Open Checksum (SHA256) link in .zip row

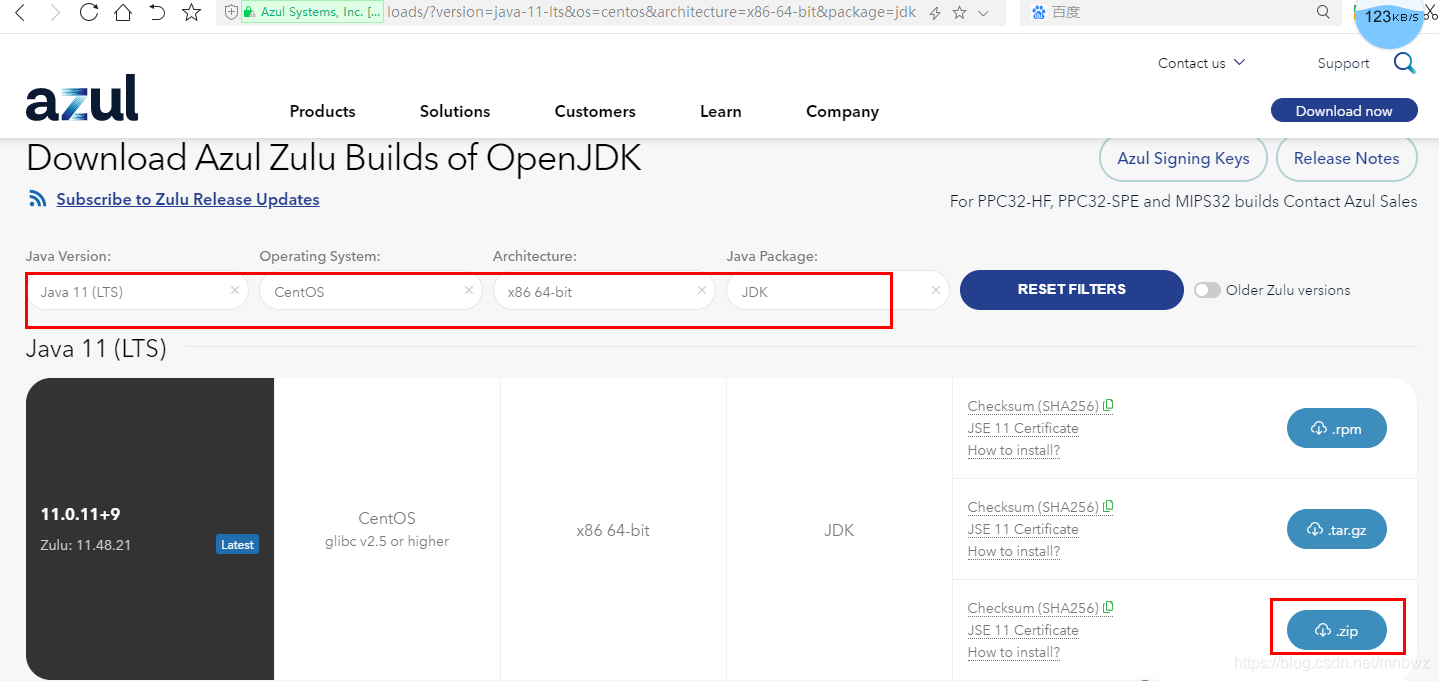pyautogui.click(x=1033, y=608)
